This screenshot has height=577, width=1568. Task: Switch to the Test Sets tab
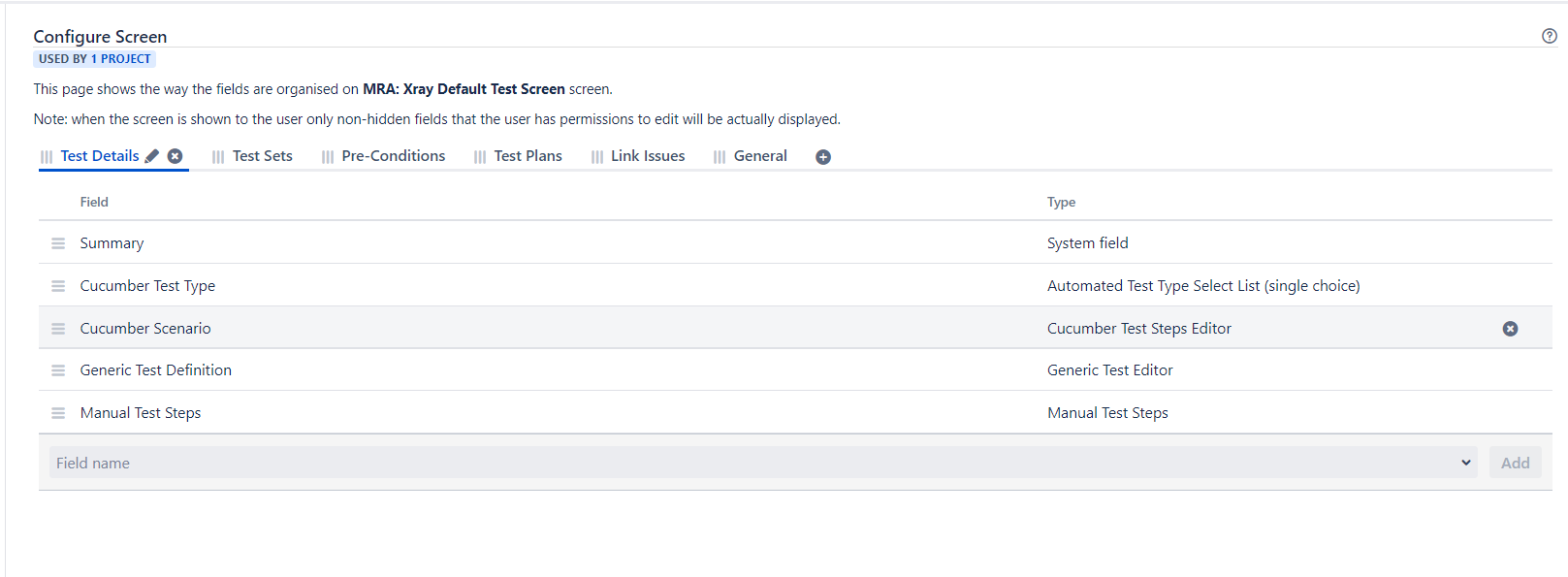[262, 156]
